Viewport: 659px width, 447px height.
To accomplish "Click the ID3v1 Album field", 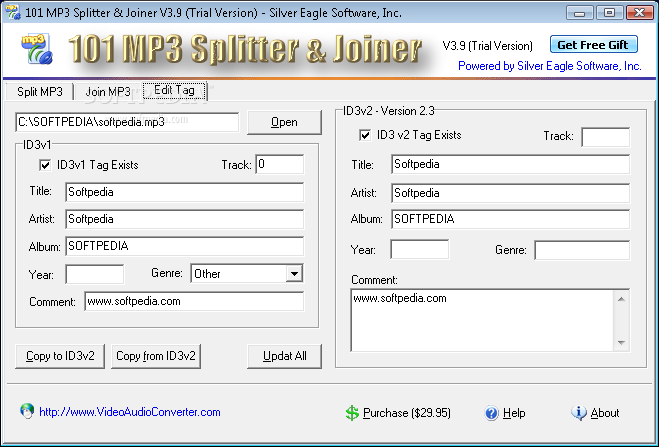I will point(185,246).
